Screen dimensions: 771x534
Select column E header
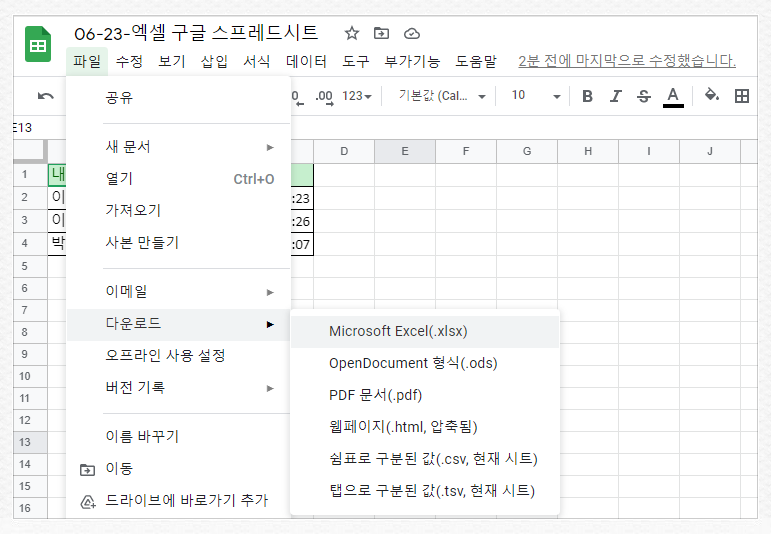coord(405,151)
